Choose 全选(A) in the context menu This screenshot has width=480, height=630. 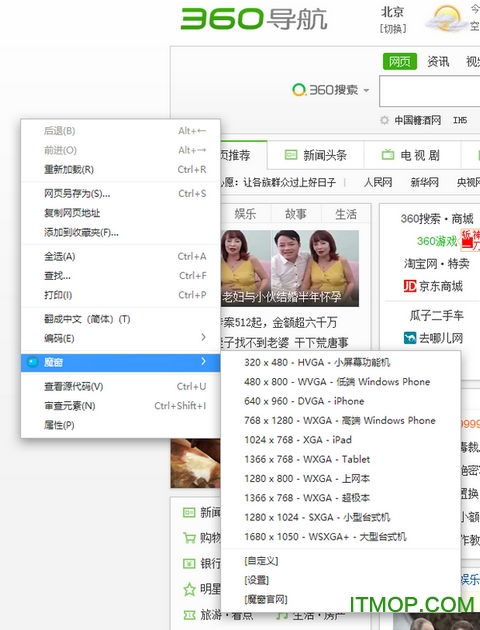coord(120,256)
